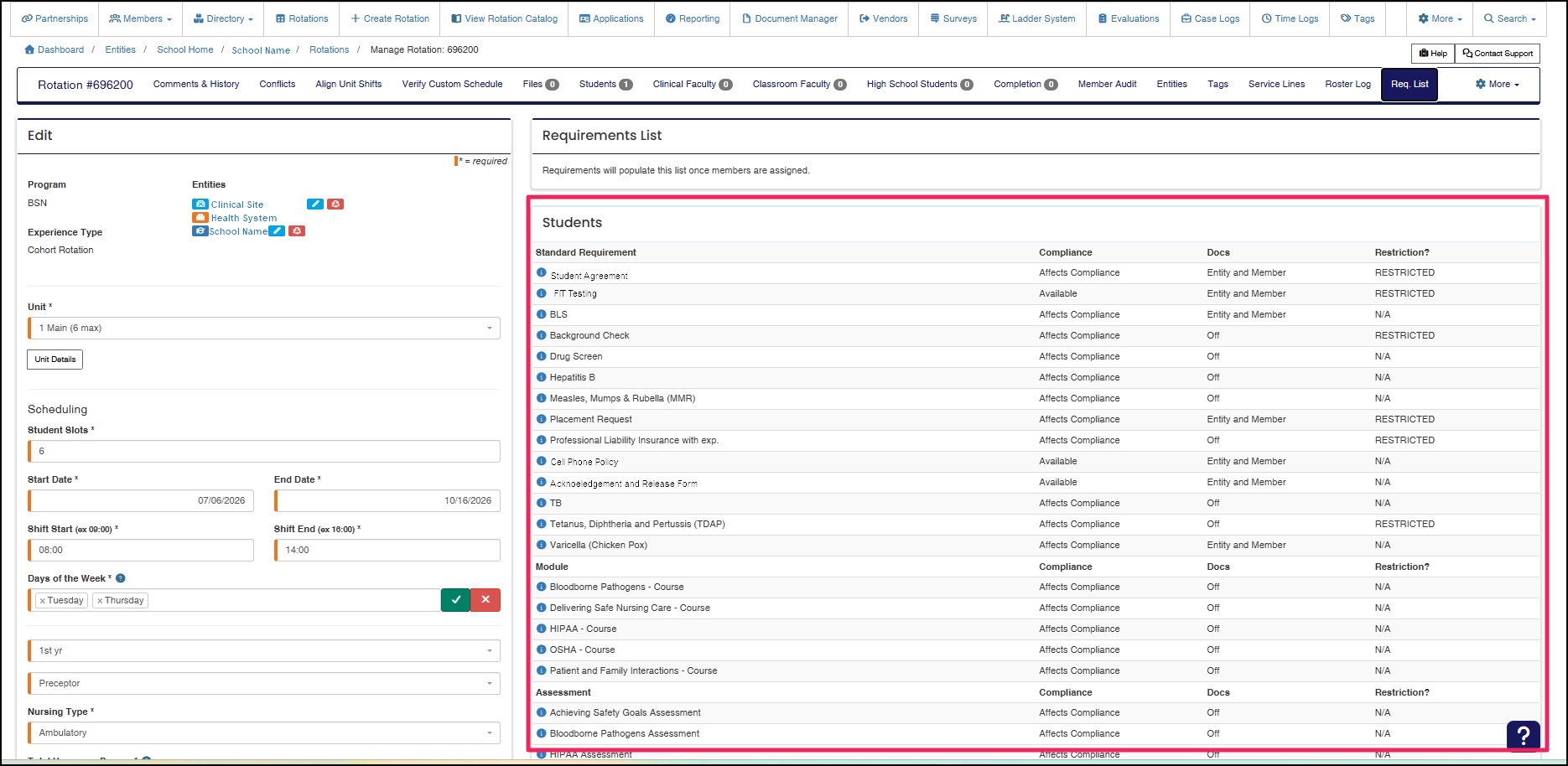Click the Student Slots input field
This screenshot has width=1568, height=766.
pos(264,451)
